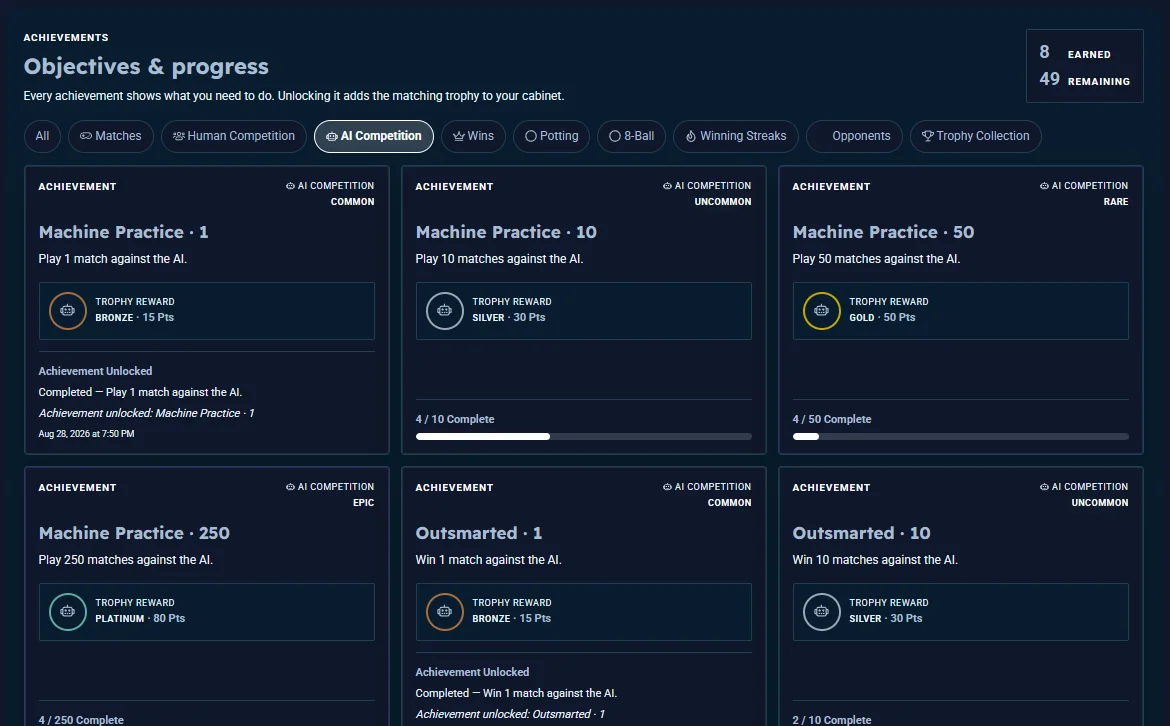This screenshot has width=1170, height=726.
Task: Click the "Win 10 matches against the AI." description
Action: 875,560
